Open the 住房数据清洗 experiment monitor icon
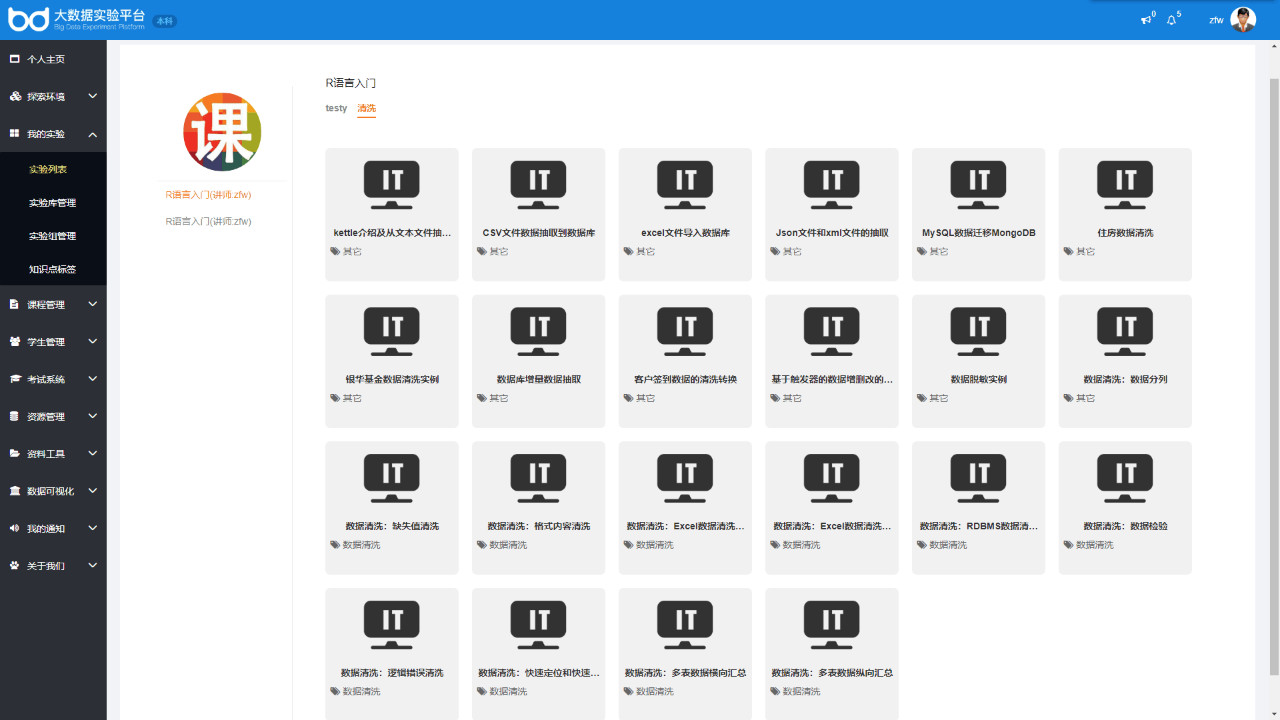This screenshot has height=720, width=1280. pos(1124,184)
